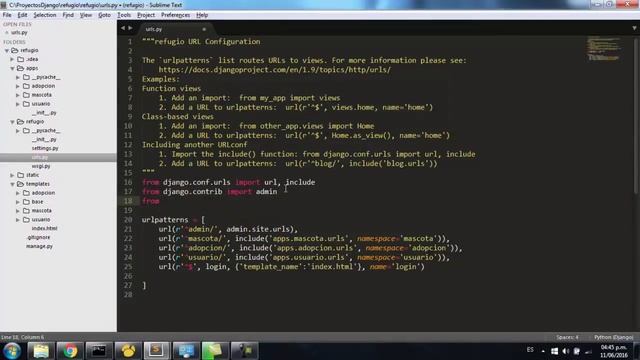Open the File menu
Screen dimensions: 640x360
click(7, 15)
